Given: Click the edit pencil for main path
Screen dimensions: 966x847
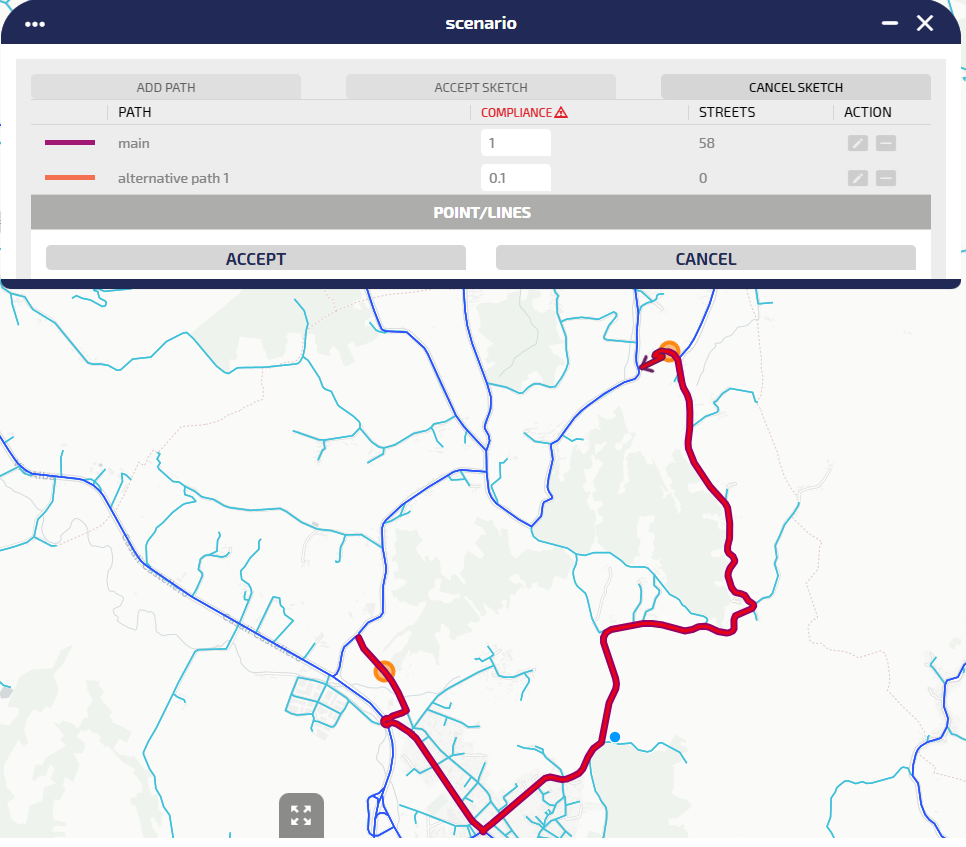Looking at the screenshot, I should (x=857, y=143).
